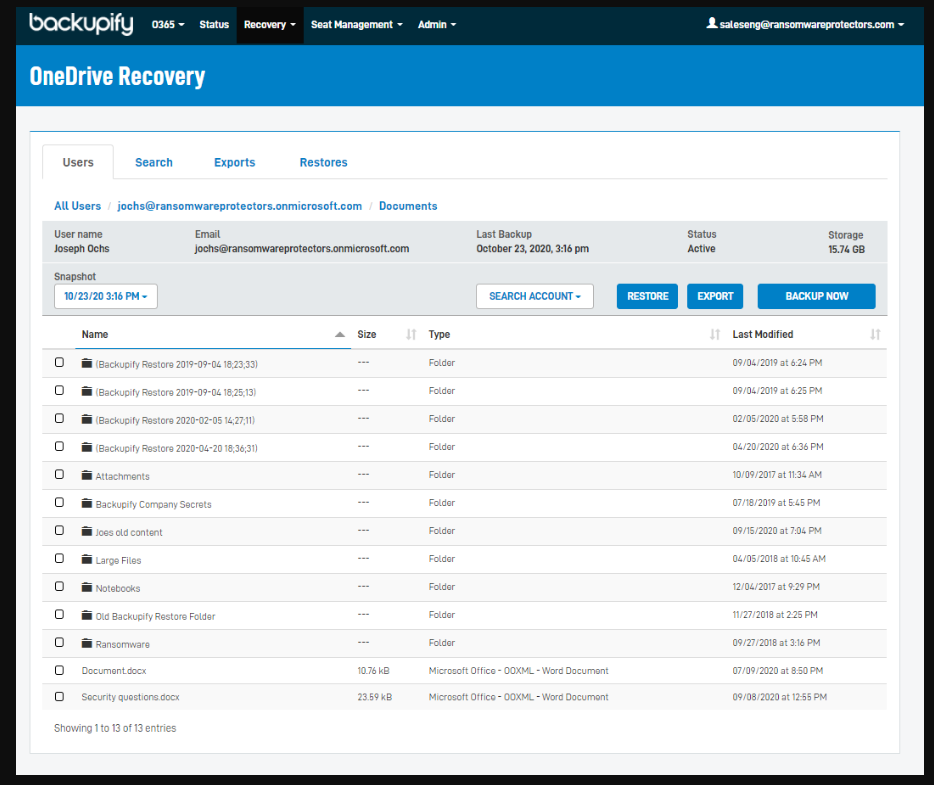Click the folder icon beside Attachments

[86, 475]
